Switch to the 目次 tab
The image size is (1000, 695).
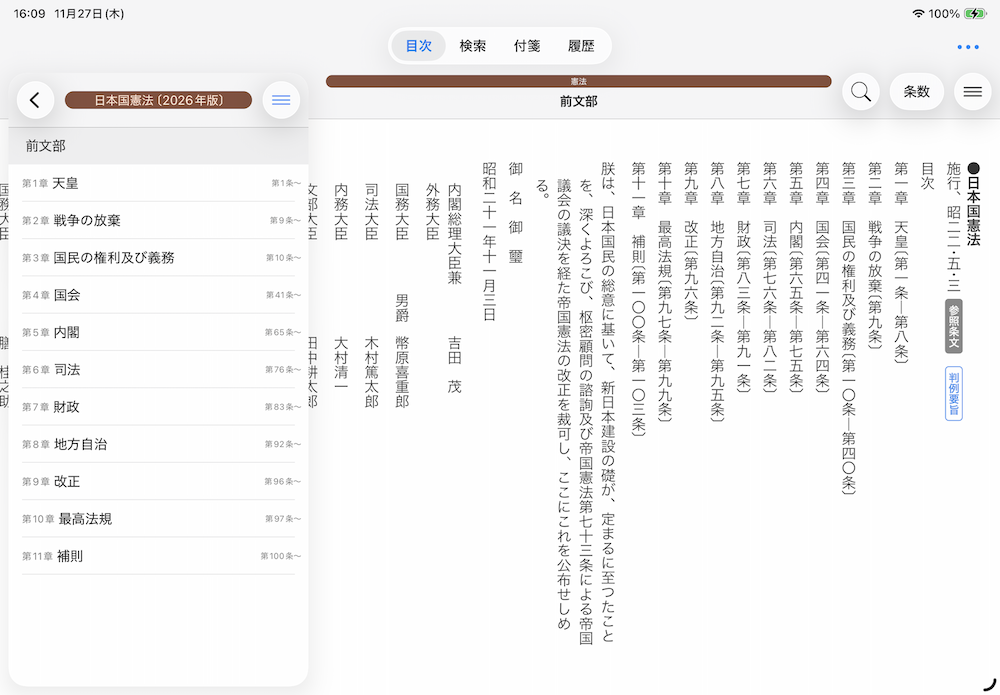click(418, 46)
